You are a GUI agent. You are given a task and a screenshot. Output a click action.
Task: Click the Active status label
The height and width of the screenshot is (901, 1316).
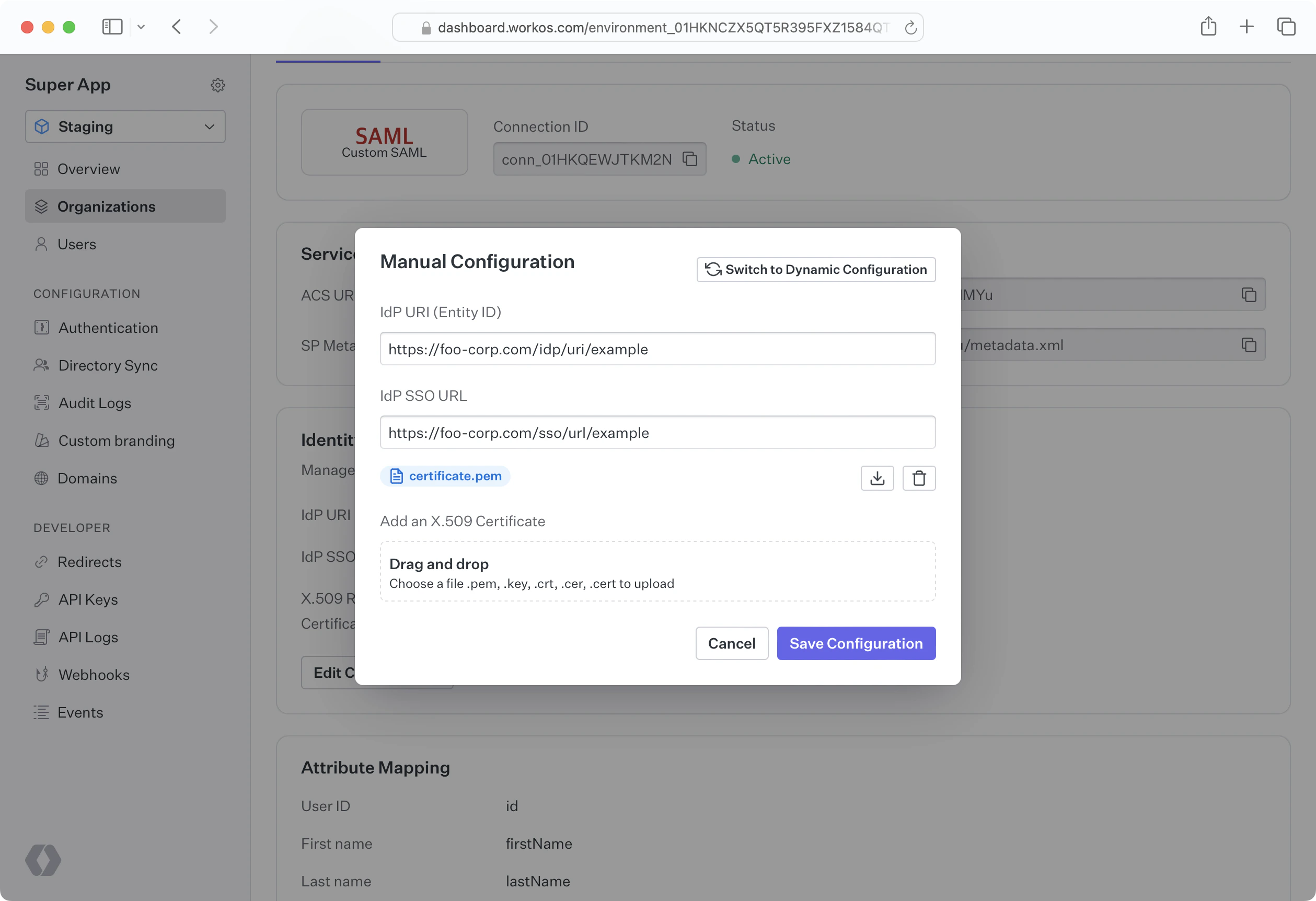click(x=769, y=159)
